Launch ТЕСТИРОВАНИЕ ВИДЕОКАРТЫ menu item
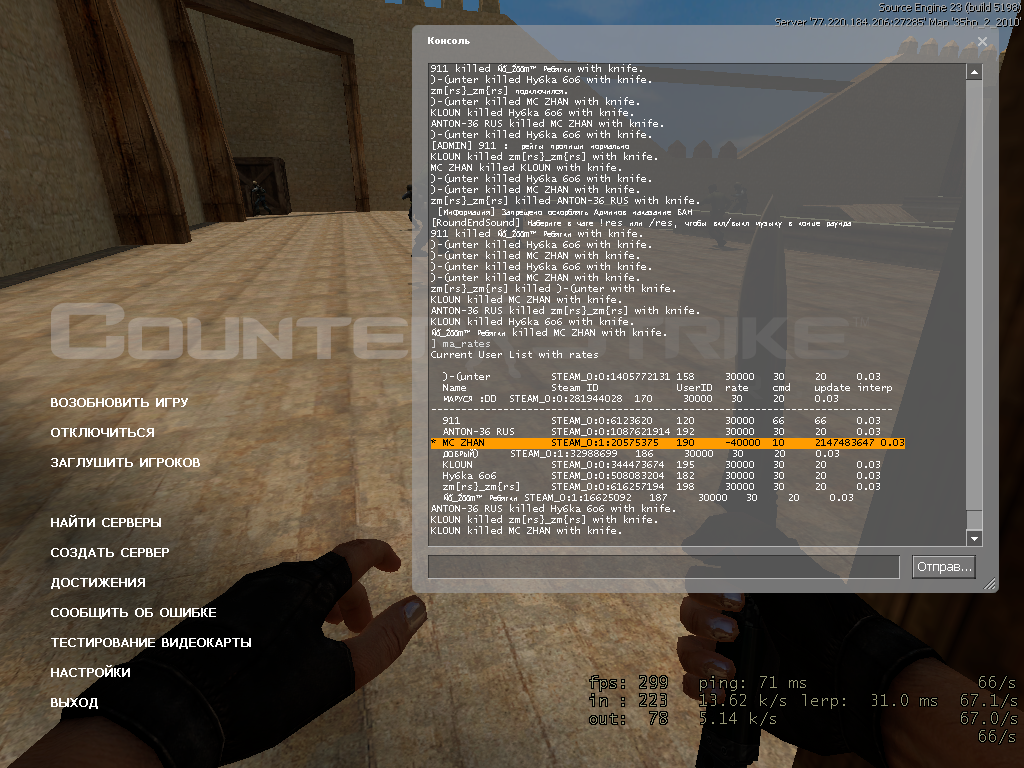Image resolution: width=1024 pixels, height=768 pixels. (151, 643)
